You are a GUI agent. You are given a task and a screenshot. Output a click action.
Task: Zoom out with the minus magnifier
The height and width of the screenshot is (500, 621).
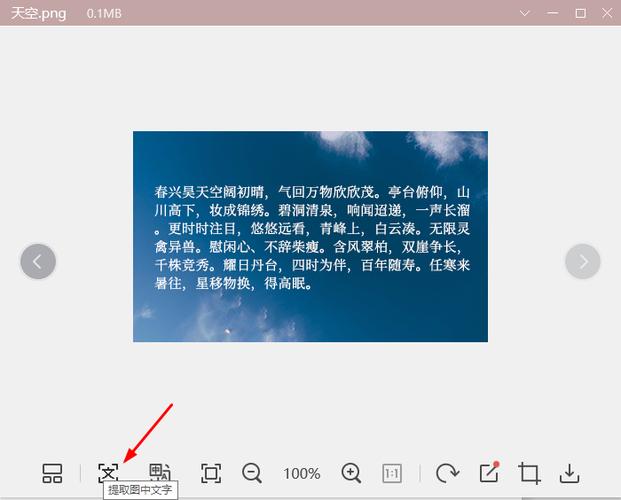252,473
